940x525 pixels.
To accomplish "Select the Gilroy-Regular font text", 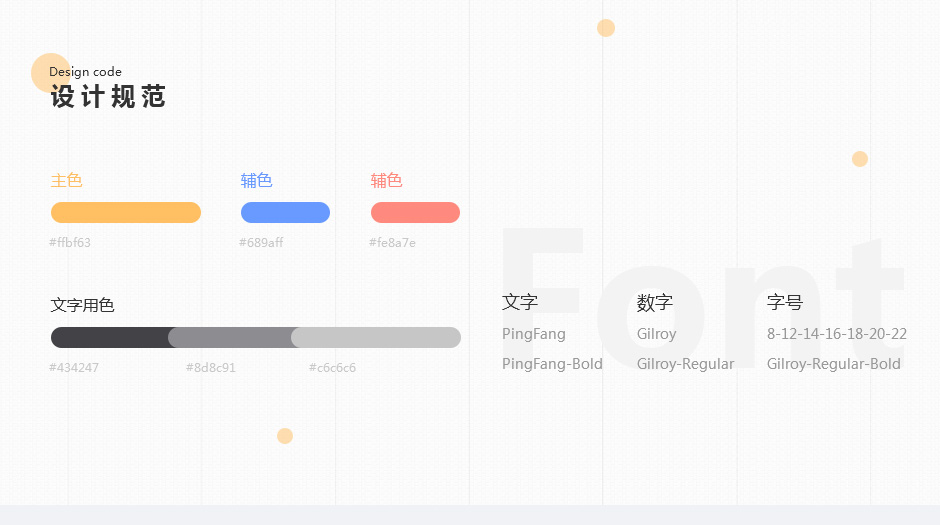I will [x=685, y=364].
